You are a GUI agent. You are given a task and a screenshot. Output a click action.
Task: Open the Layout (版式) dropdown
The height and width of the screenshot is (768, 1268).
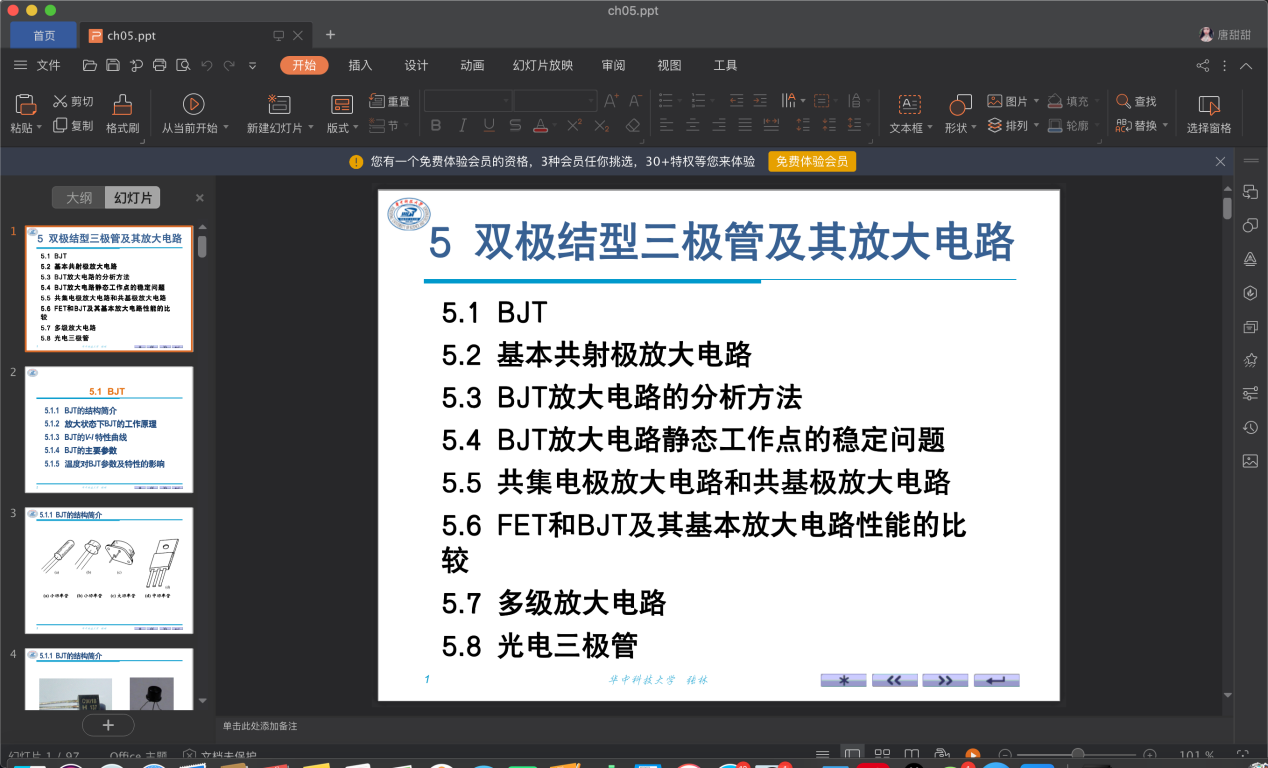point(343,127)
